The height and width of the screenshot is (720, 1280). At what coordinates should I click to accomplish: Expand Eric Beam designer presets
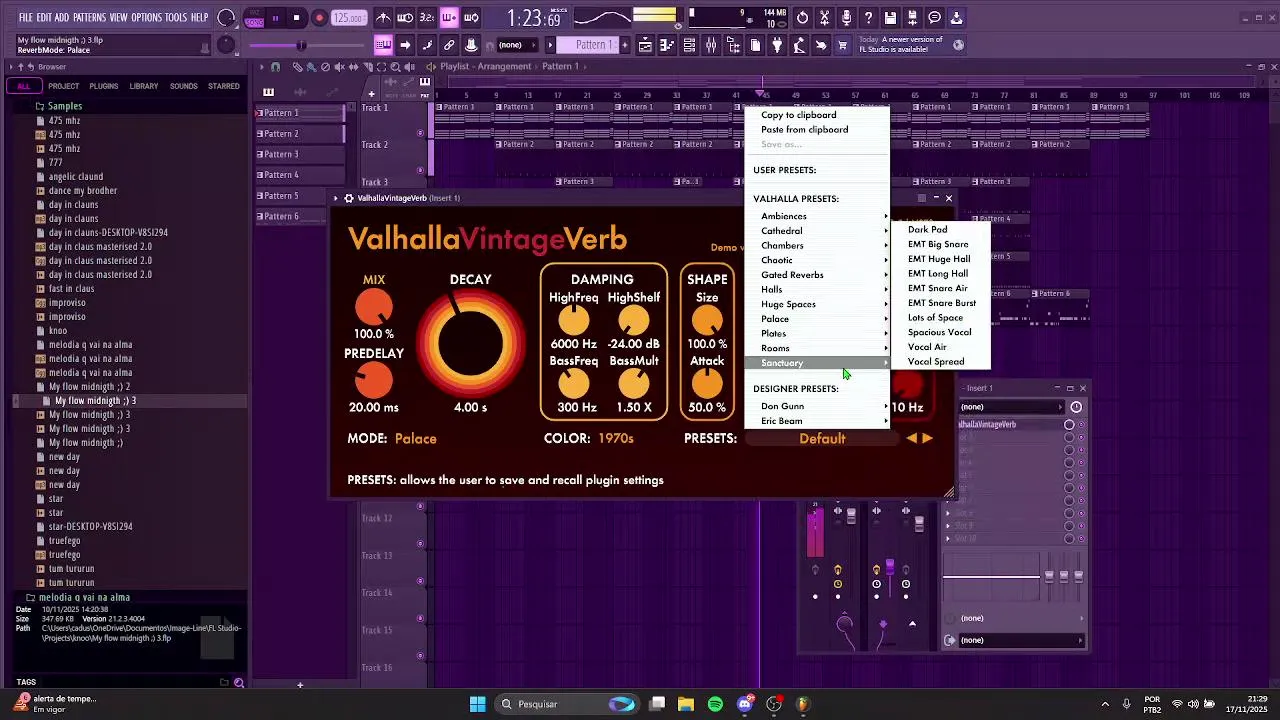(817, 421)
